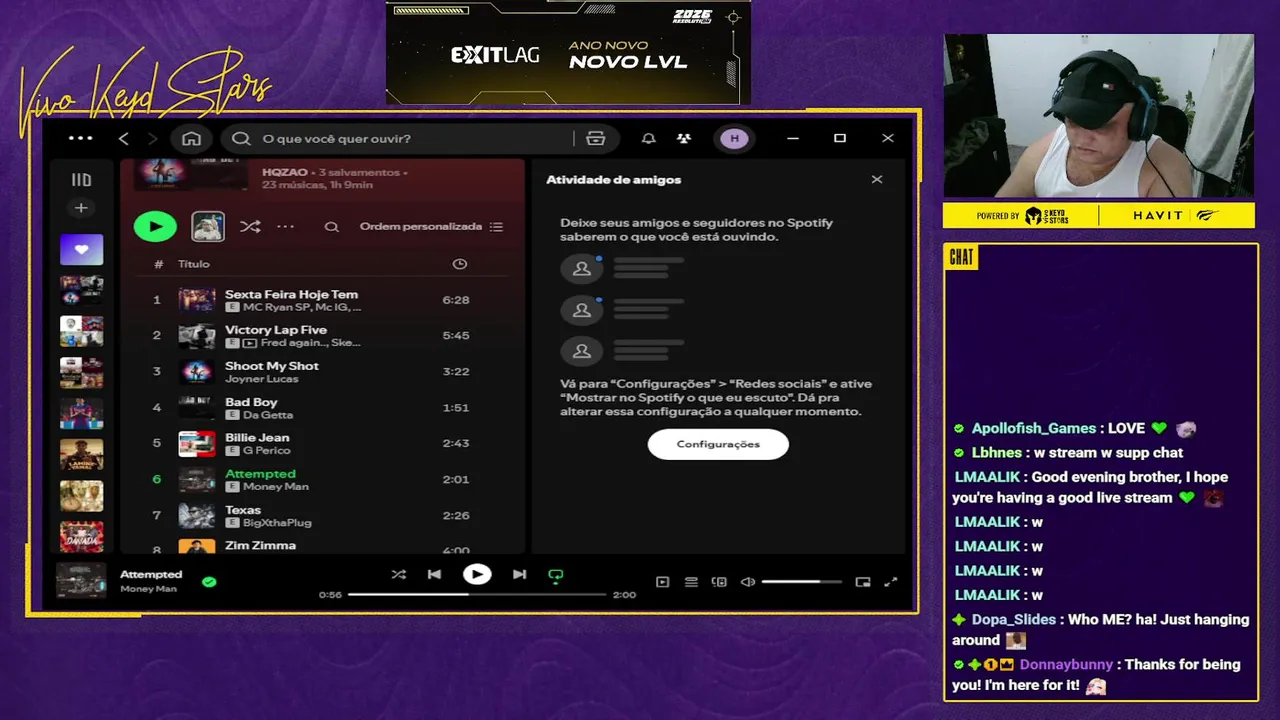Create a playlist with the plus icon
The height and width of the screenshot is (720, 1280).
click(x=81, y=208)
